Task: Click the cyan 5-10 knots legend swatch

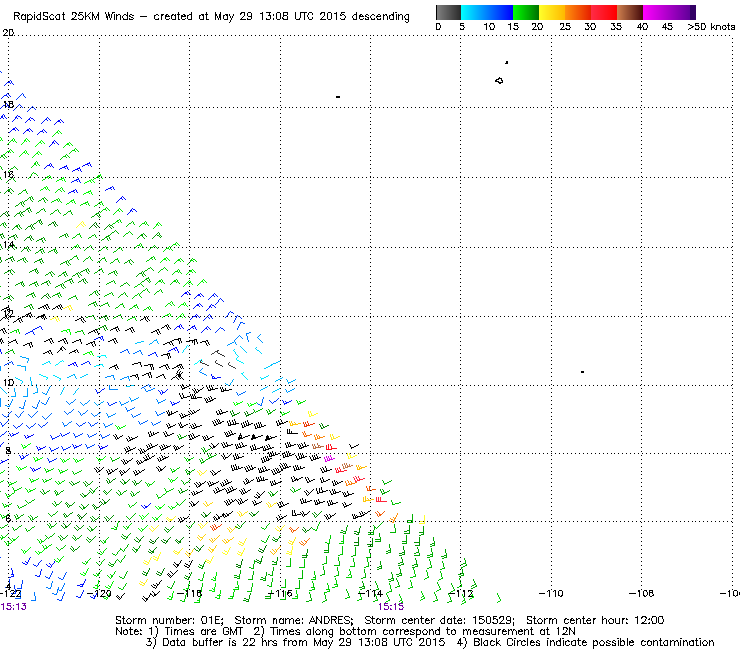Action: [474, 12]
